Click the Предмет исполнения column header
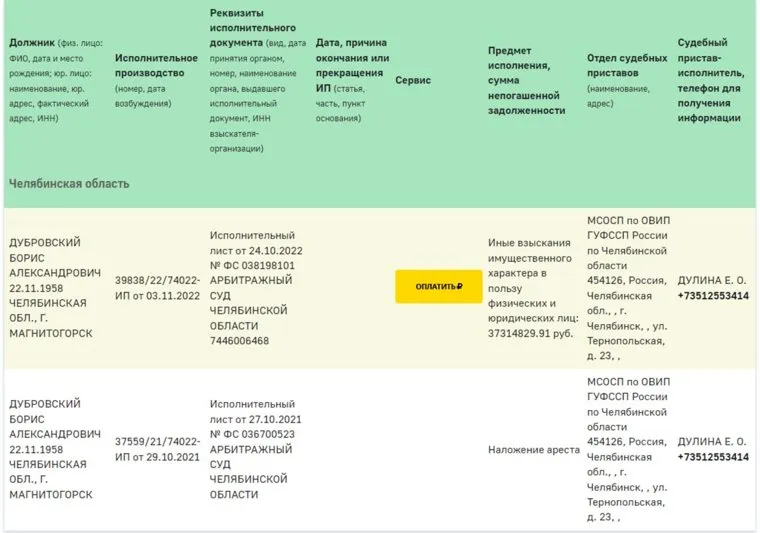The height and width of the screenshot is (533, 760). coord(526,80)
